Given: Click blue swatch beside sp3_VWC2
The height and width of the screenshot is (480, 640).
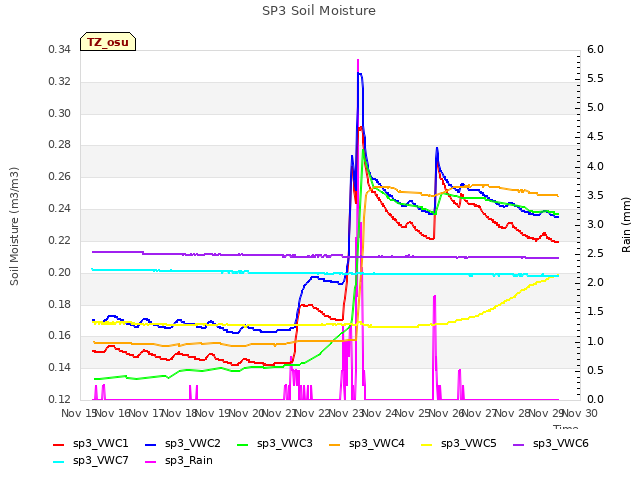Looking at the screenshot, I should 151,444.
